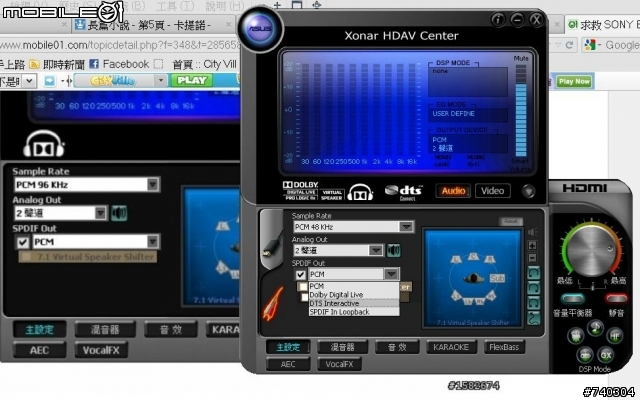Test speakers icon in back Xonar window
The image size is (640, 400).
pyautogui.click(x=119, y=213)
